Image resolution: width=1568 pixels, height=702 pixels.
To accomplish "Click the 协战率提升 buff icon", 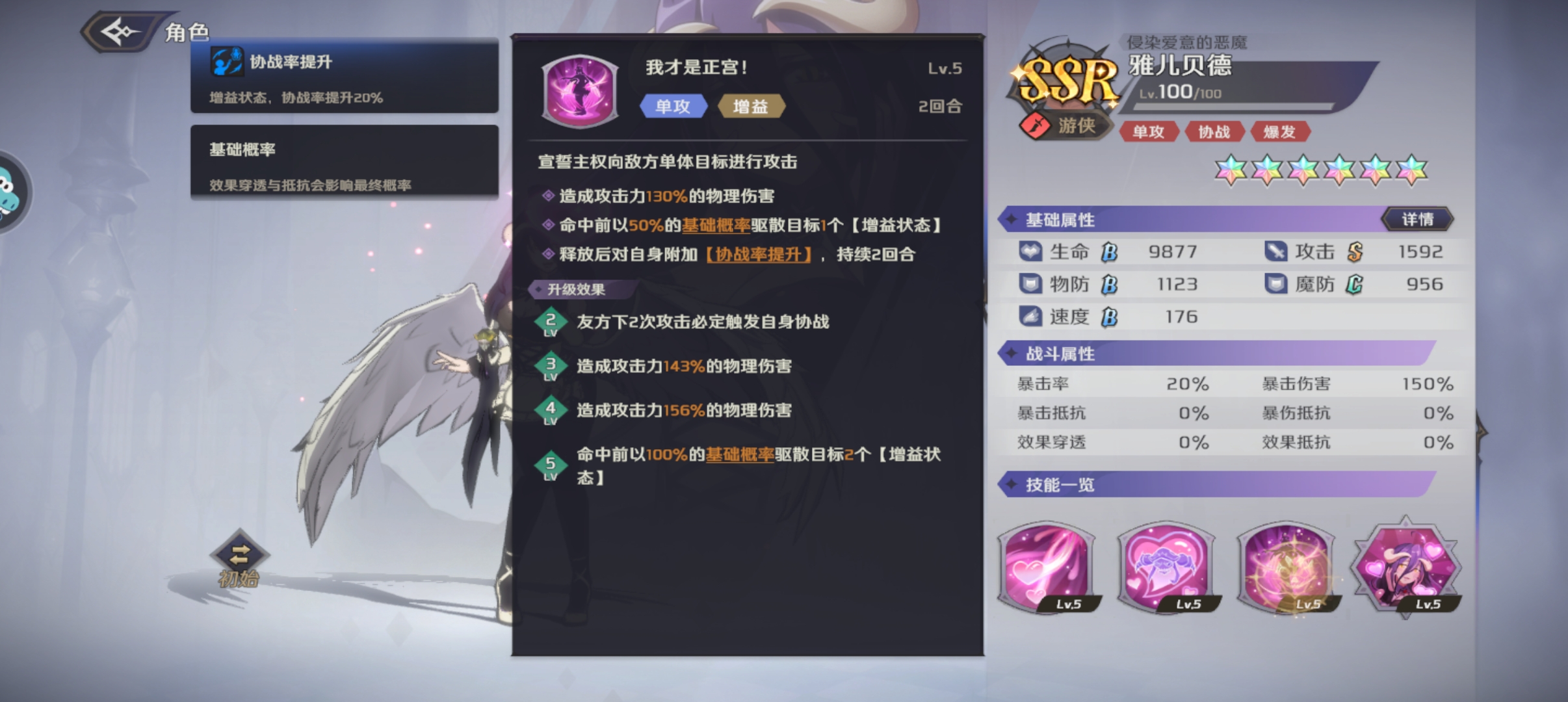I will (227, 62).
